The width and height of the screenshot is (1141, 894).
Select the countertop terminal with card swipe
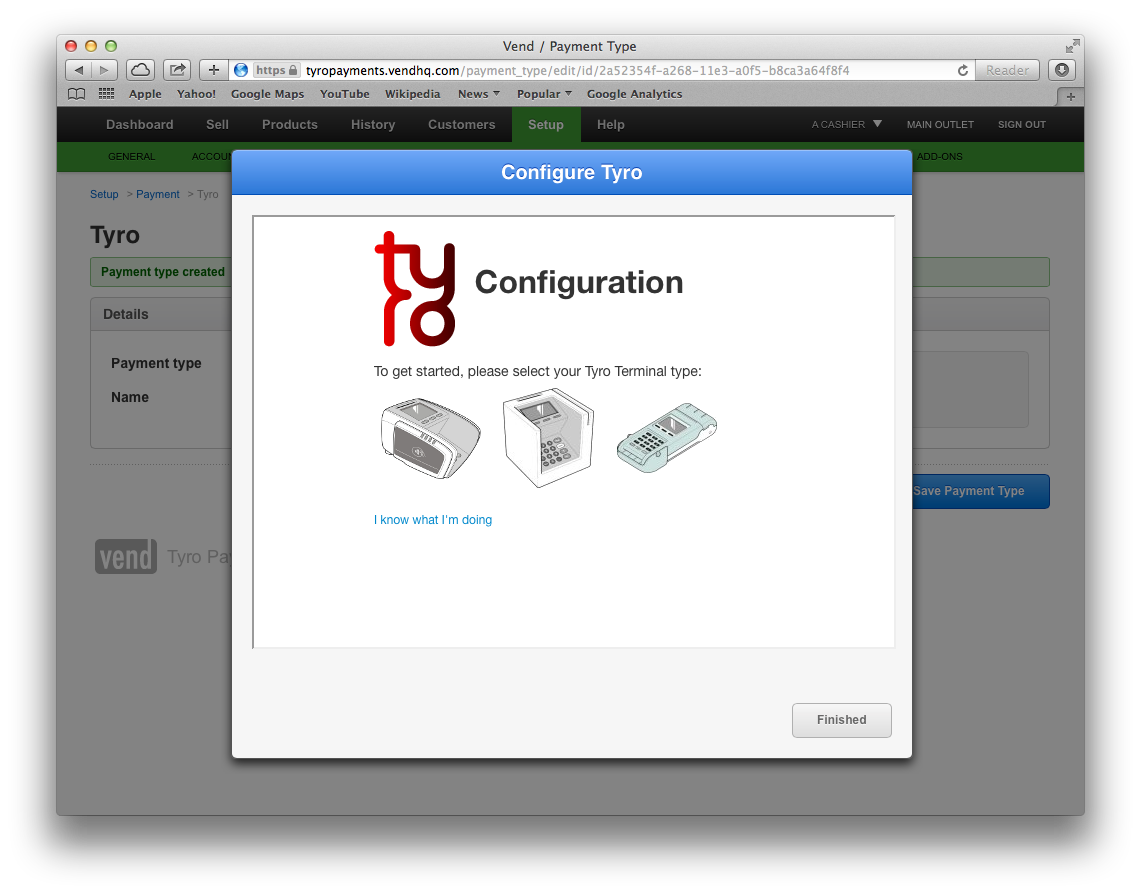[430, 437]
